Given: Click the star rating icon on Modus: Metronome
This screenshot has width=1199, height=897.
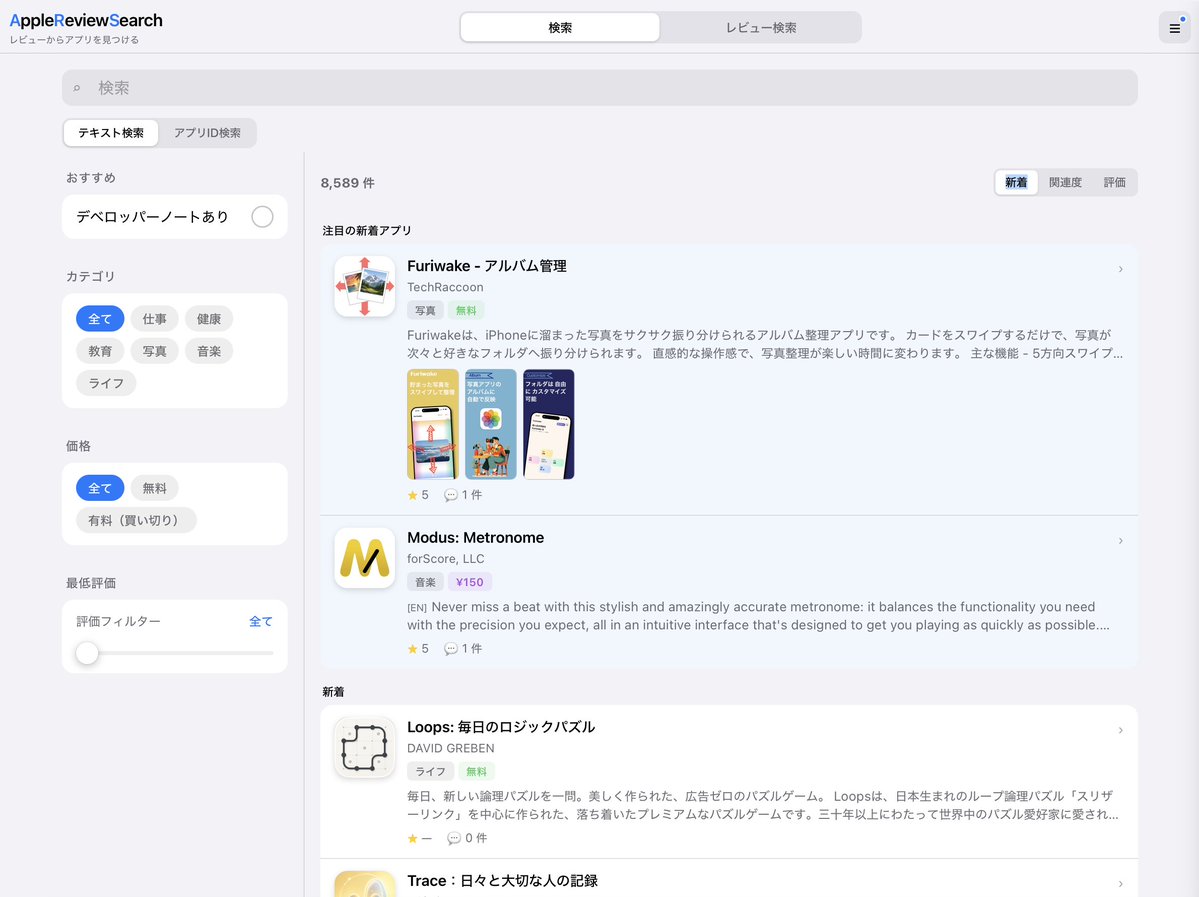Looking at the screenshot, I should [x=413, y=649].
